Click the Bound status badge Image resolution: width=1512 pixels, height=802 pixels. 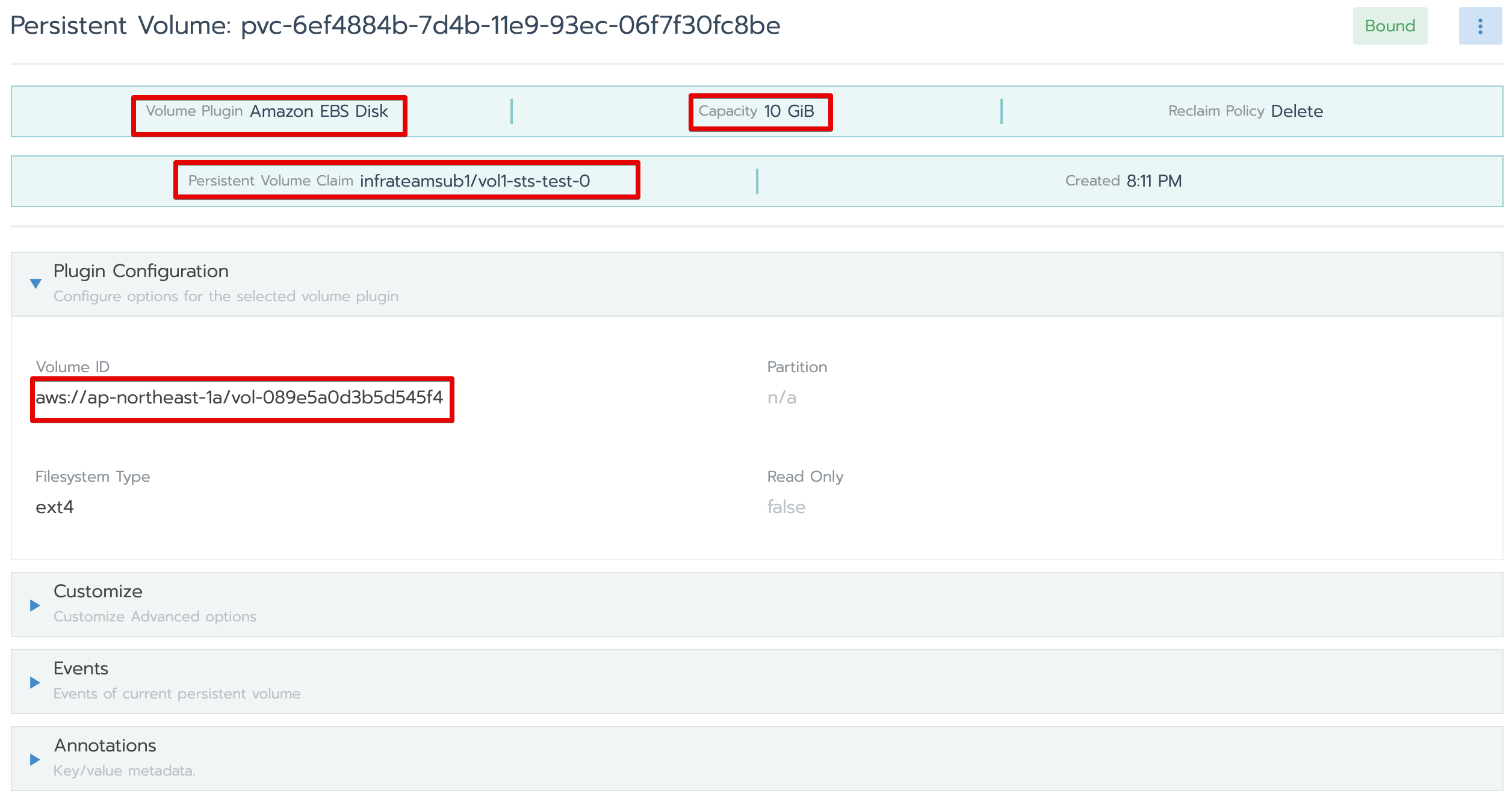point(1389,26)
